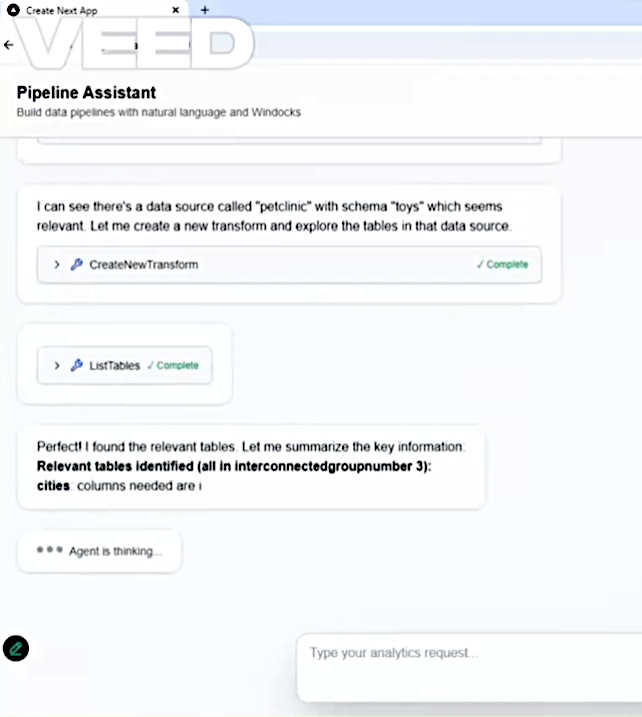Viewport: 642px width, 717px height.
Task: Open a new browser tab with plus
Action: (x=205, y=9)
